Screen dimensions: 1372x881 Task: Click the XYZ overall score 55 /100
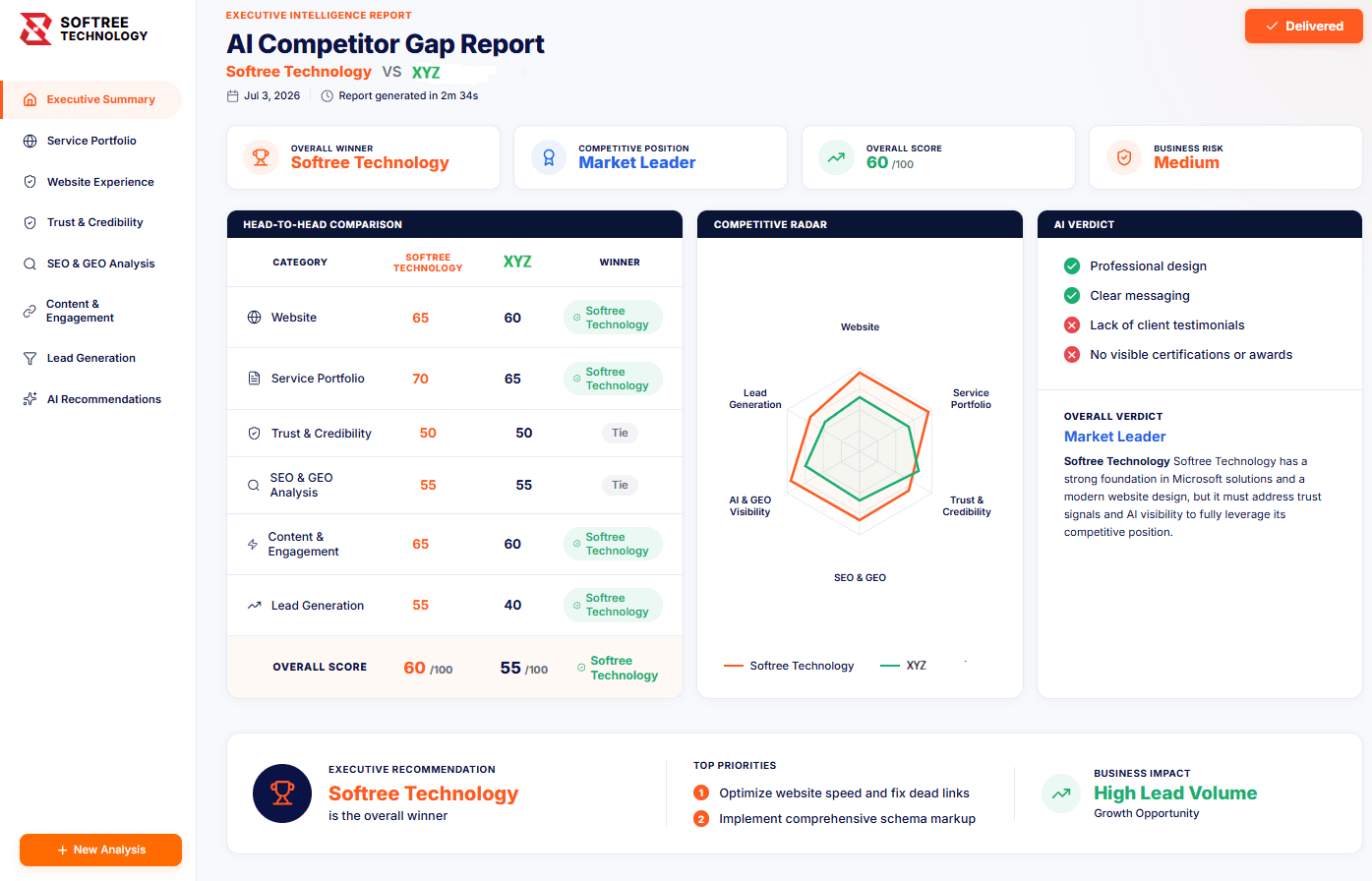(x=524, y=668)
